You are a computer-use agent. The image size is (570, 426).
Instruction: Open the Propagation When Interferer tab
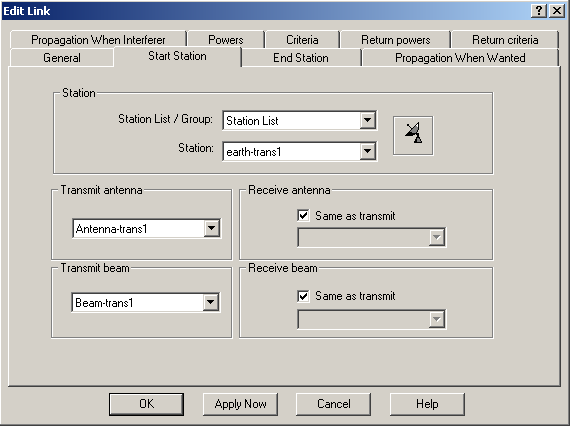click(98, 39)
